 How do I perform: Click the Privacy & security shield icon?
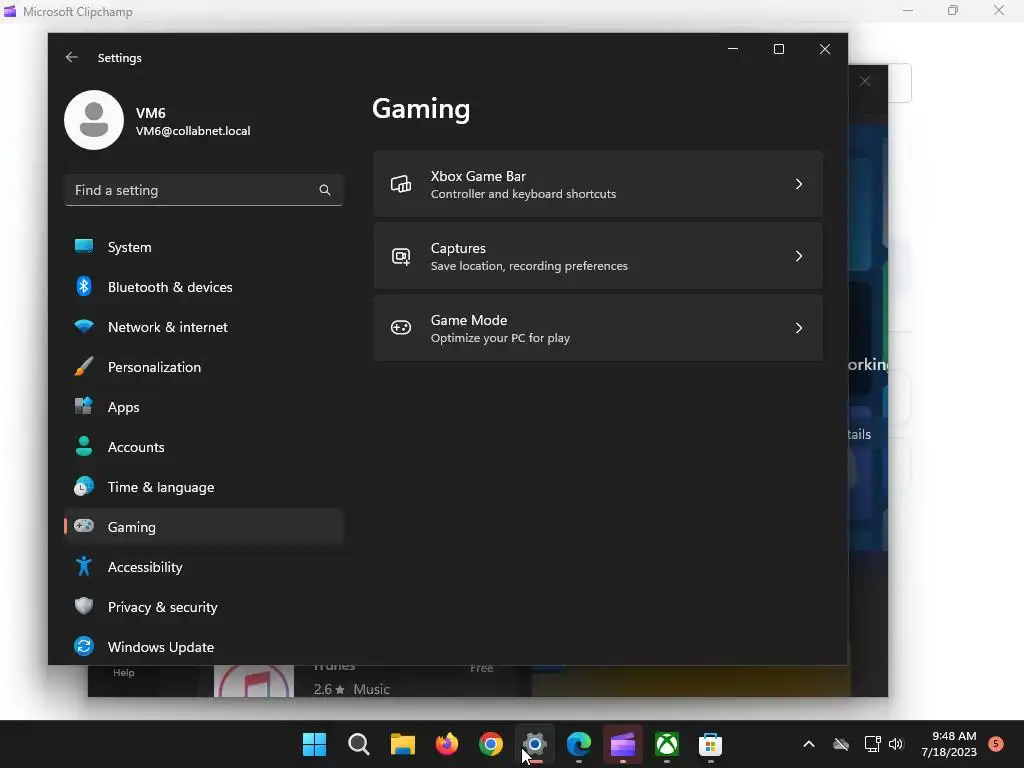click(x=84, y=606)
